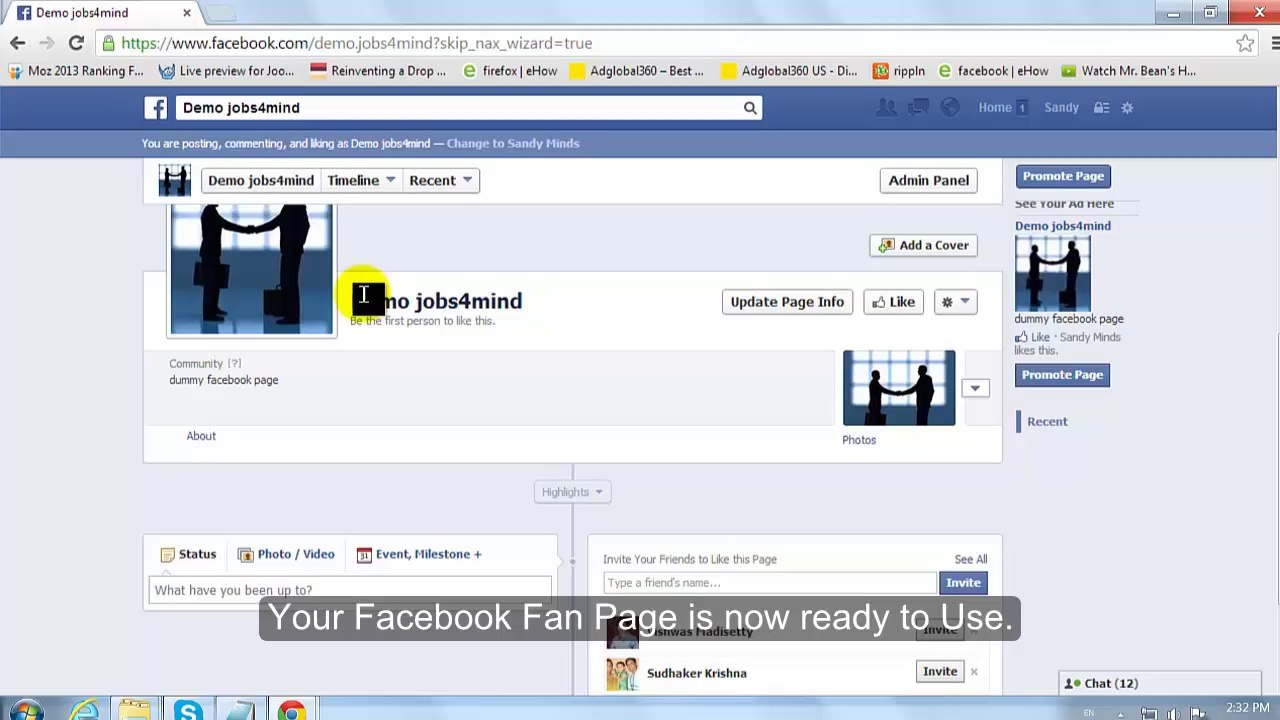The image size is (1280, 720).
Task: Go to Home in the top bar
Action: point(995,108)
